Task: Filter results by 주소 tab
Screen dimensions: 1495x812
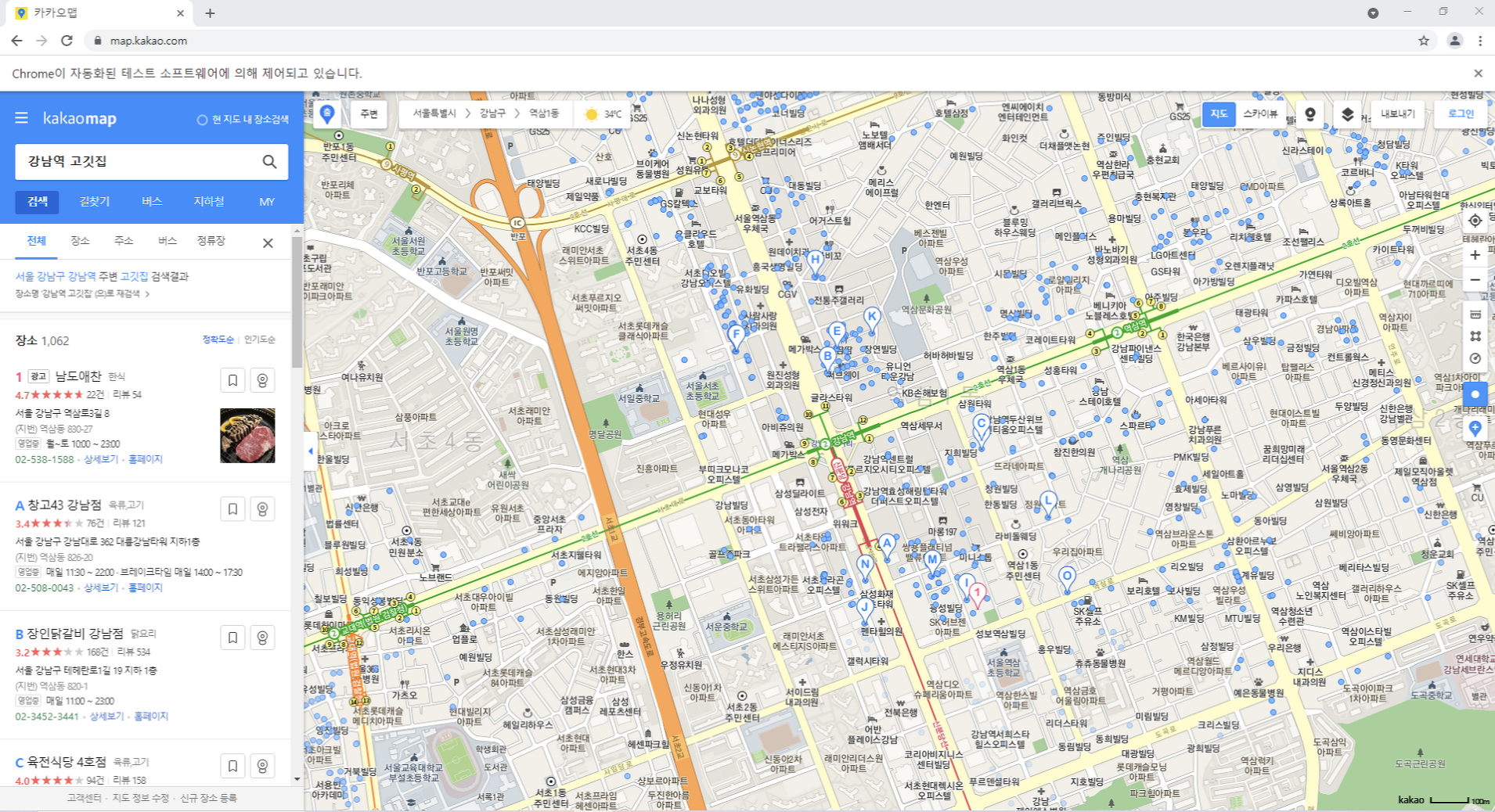Action: click(x=124, y=241)
